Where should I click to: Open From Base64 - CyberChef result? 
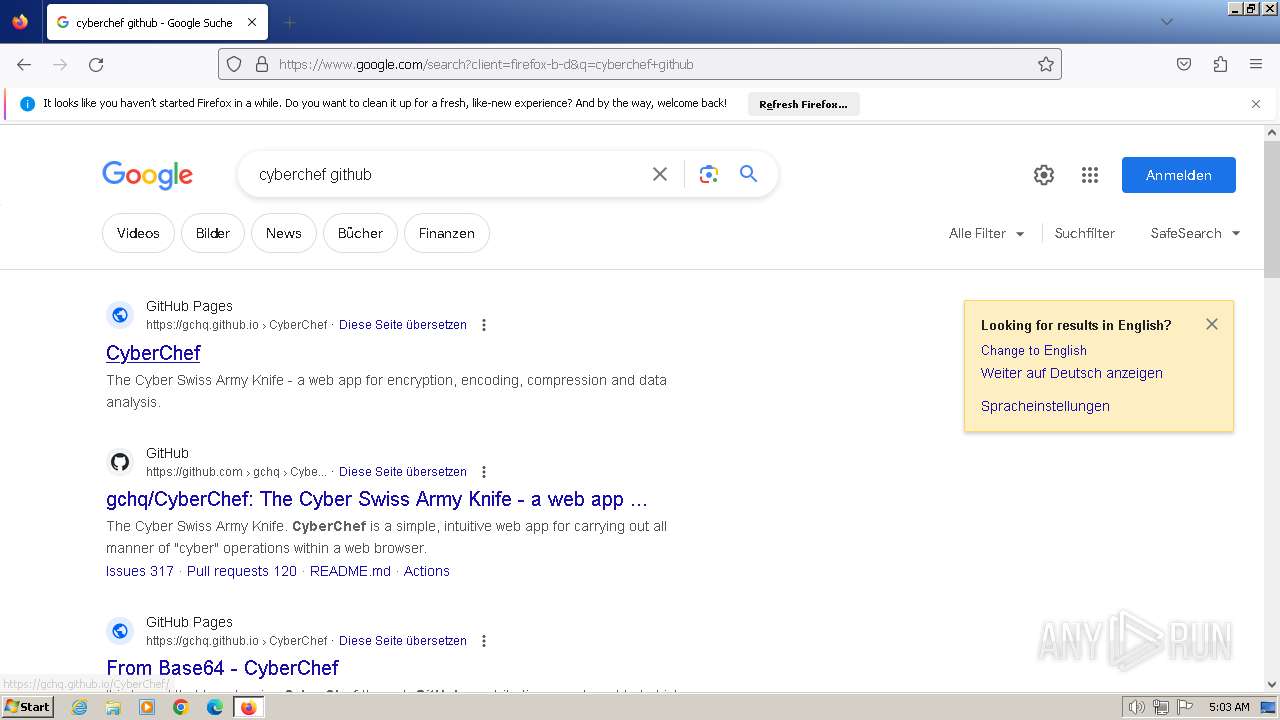222,668
